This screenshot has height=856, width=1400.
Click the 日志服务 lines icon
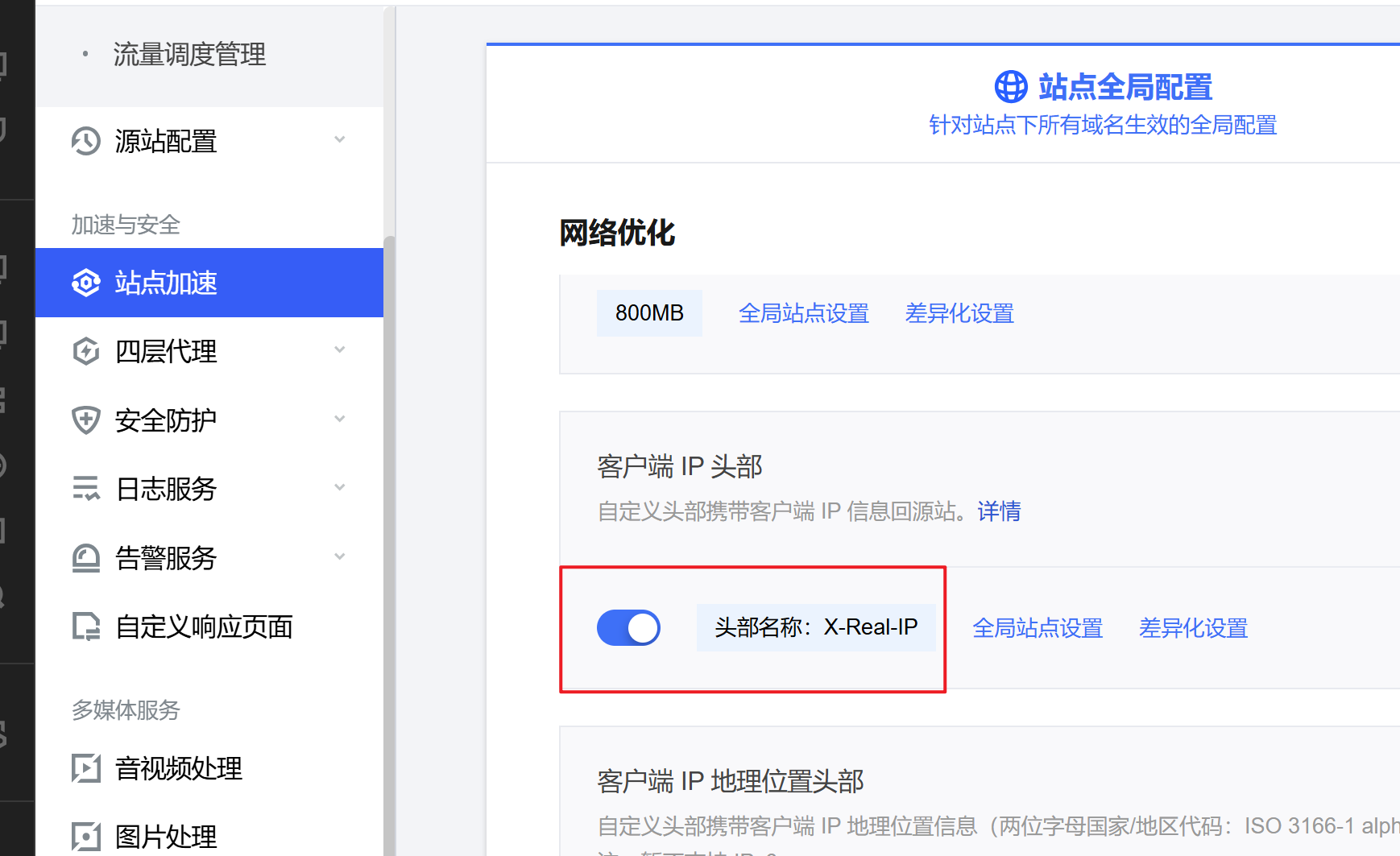pyautogui.click(x=86, y=488)
